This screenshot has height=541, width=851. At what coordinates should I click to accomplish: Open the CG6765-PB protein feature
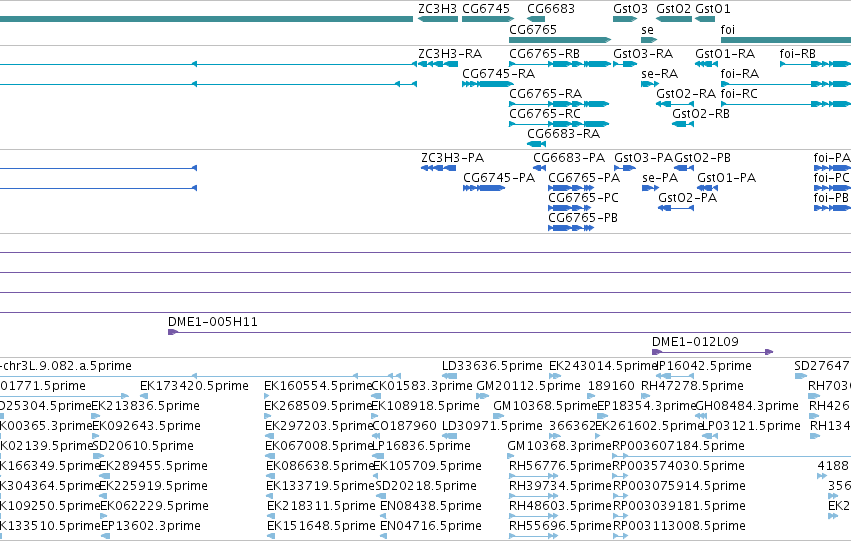583,218
